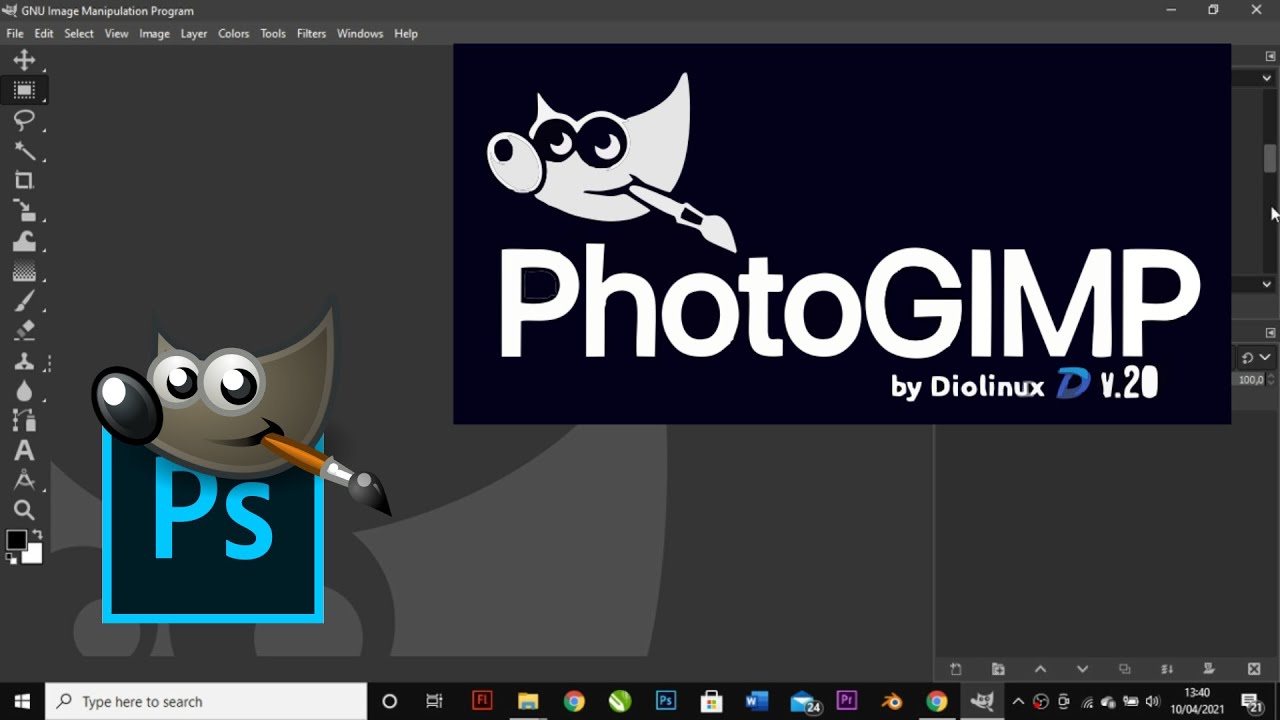1280x720 pixels.
Task: Merge layers with the merge-down button
Action: 1167,669
